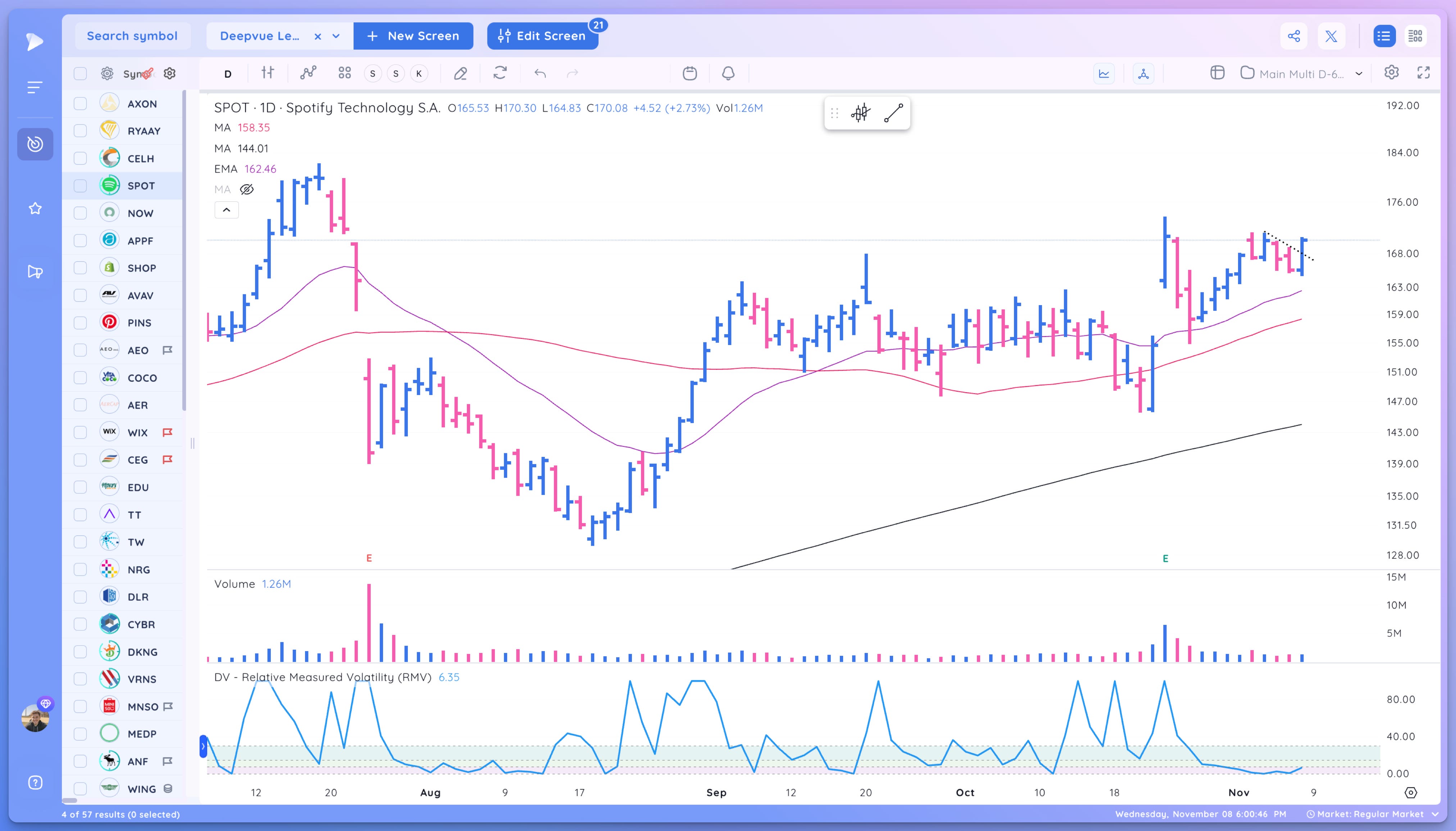The image size is (1456, 831).
Task: Open the indicators line-graph icon
Action: pyautogui.click(x=308, y=73)
